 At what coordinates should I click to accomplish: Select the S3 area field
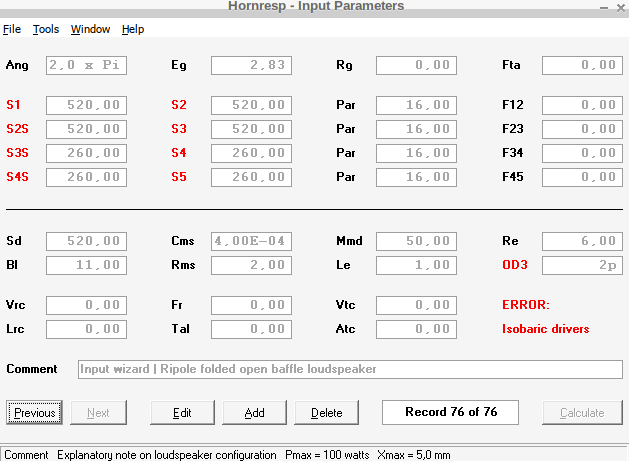pyautogui.click(x=252, y=129)
